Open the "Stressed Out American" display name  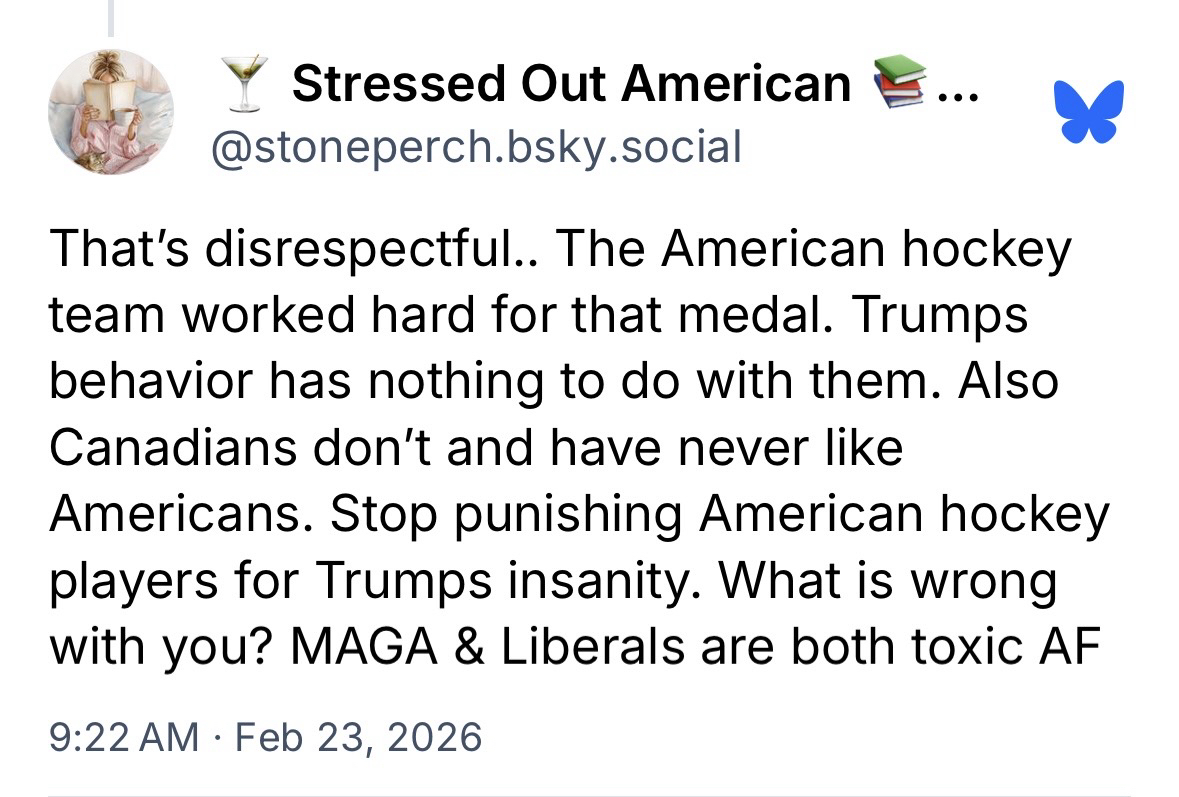(570, 83)
